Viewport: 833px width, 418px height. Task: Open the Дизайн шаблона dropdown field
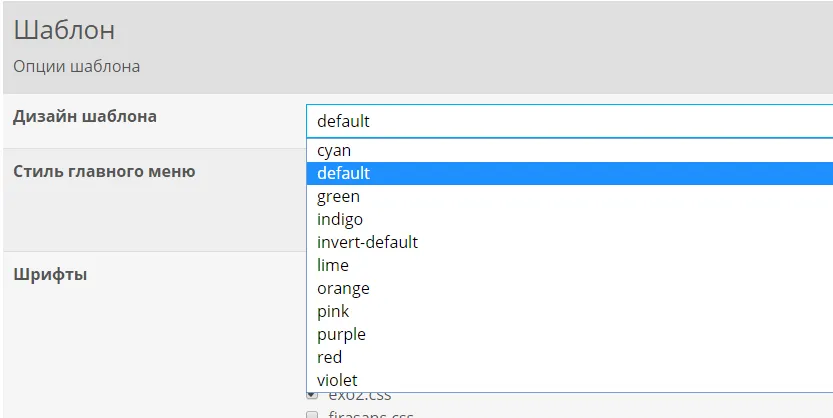tap(568, 121)
